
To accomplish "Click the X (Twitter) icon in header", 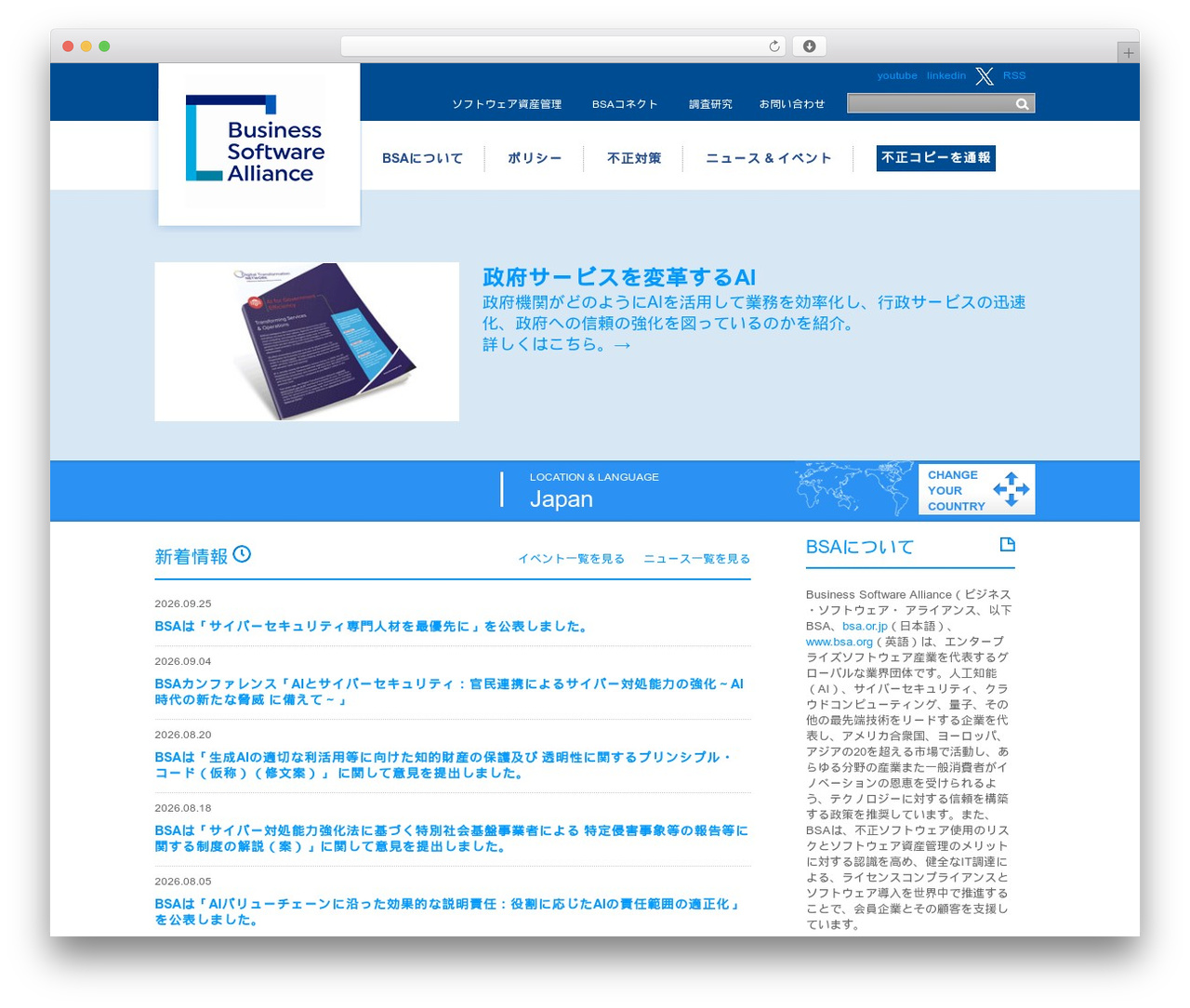I will click(x=985, y=76).
